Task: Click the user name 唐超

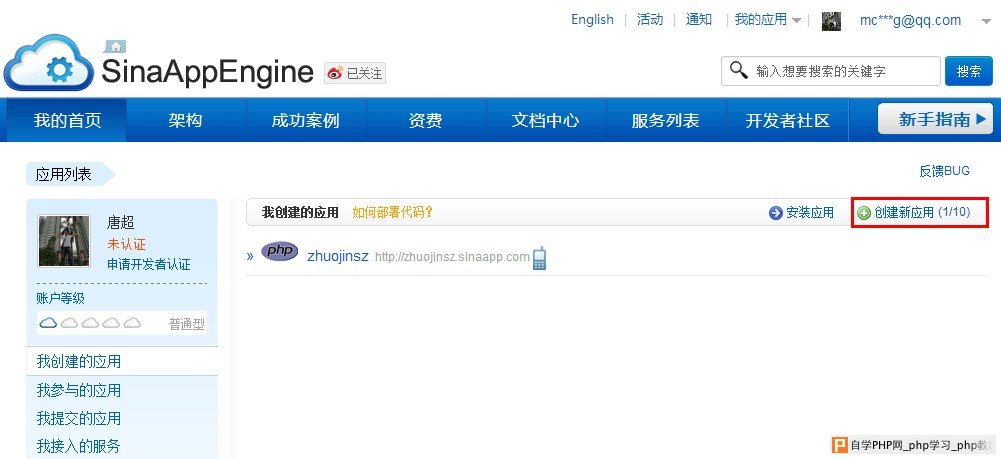Action: [x=120, y=223]
